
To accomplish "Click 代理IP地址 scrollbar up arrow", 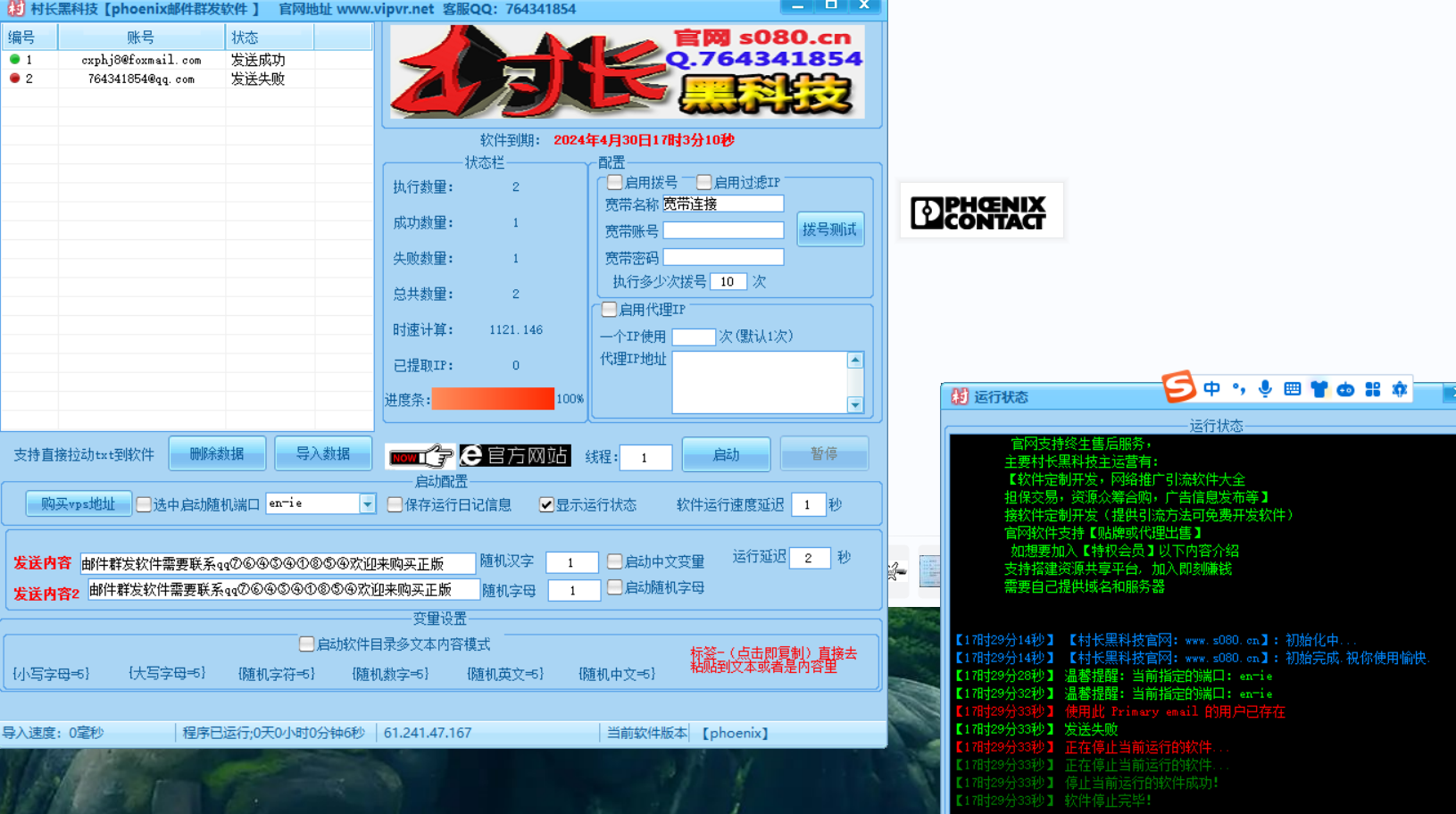I will tap(855, 360).
